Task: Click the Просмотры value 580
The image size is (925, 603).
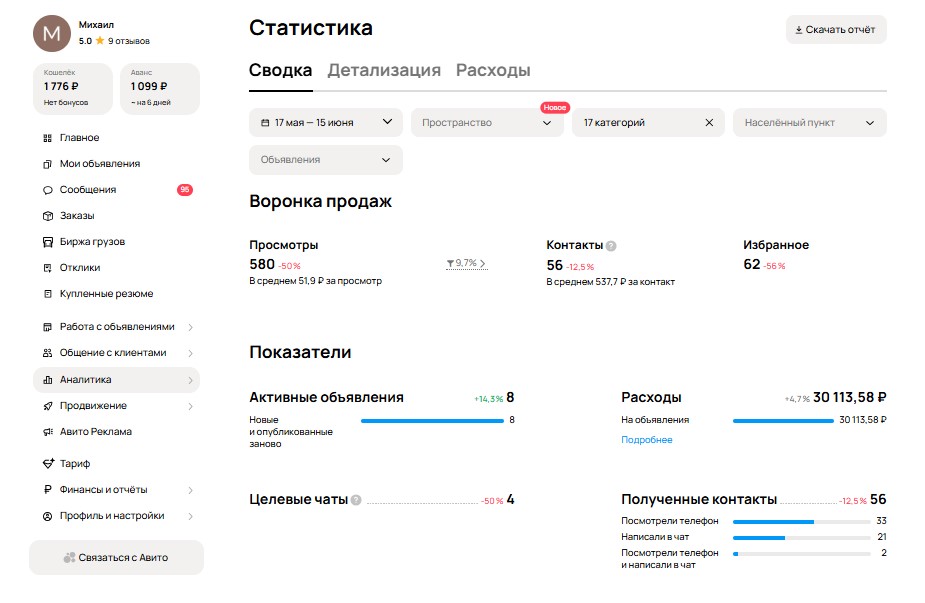Action: pyautogui.click(x=262, y=264)
